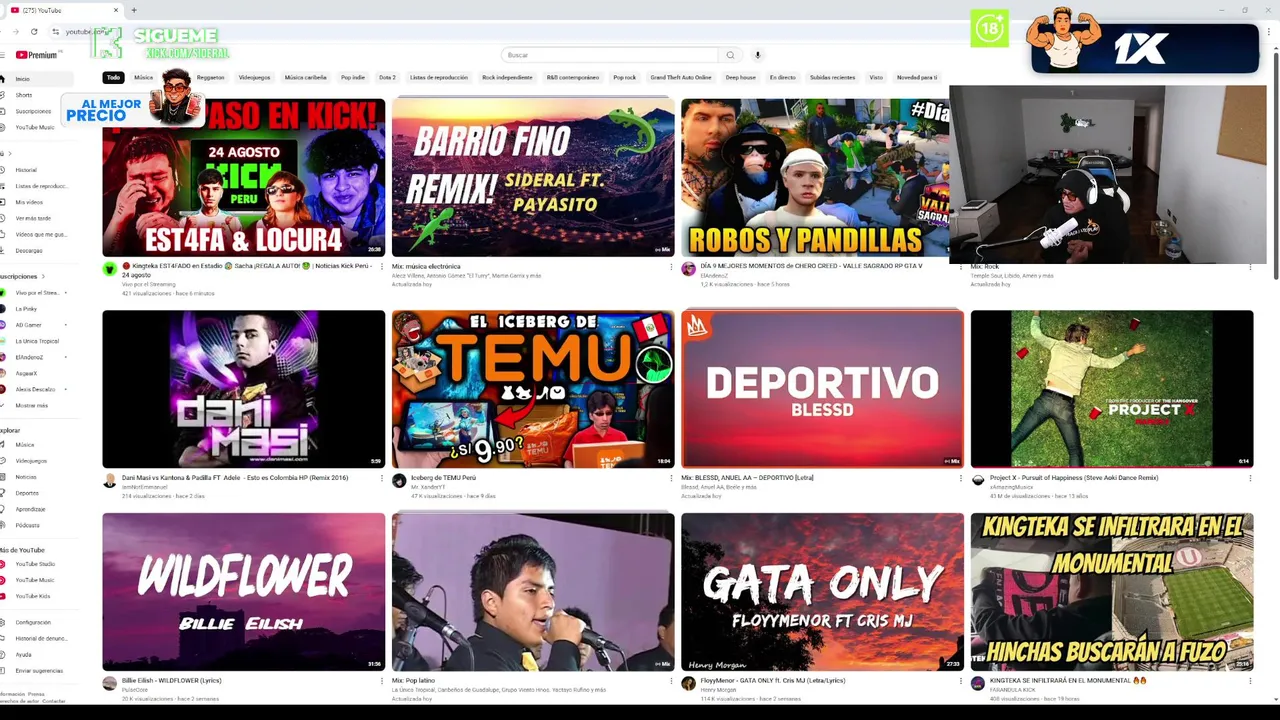Open the Ayuda help icon
The height and width of the screenshot is (720, 1280).
coord(3,655)
